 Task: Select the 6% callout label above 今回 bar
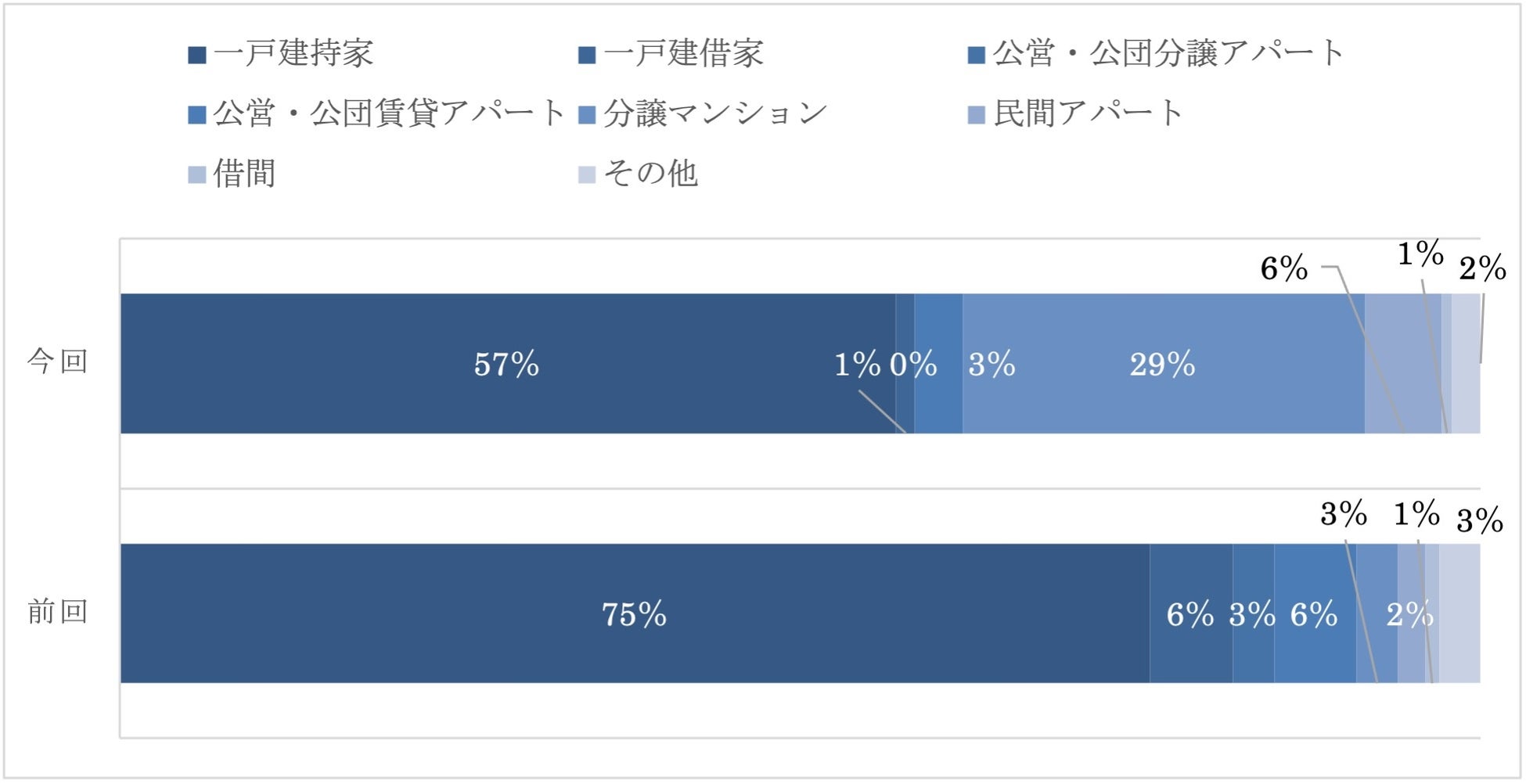pos(1283,269)
